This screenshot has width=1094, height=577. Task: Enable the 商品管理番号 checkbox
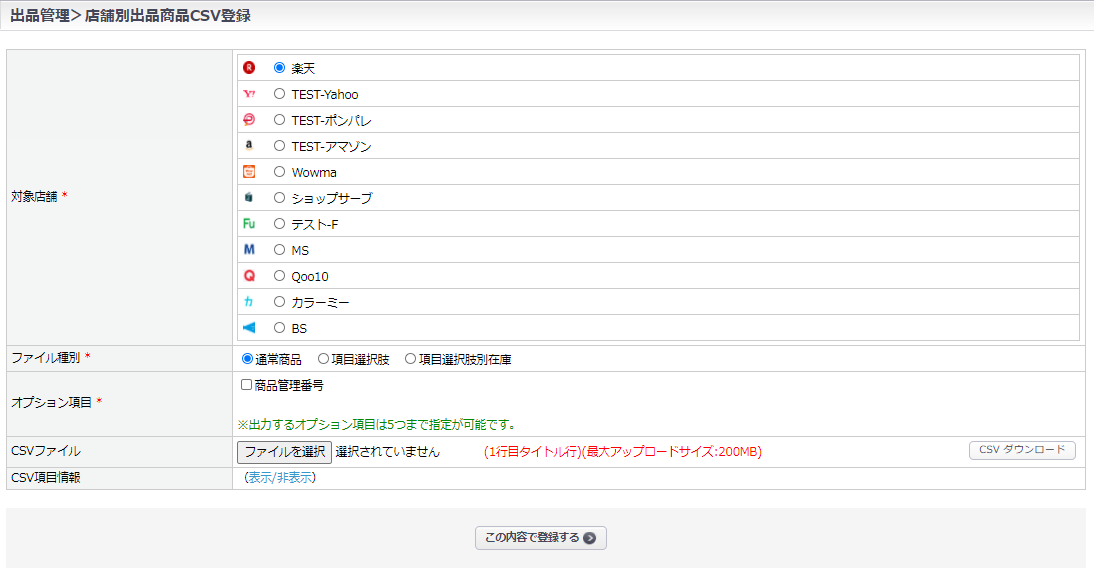(x=246, y=384)
